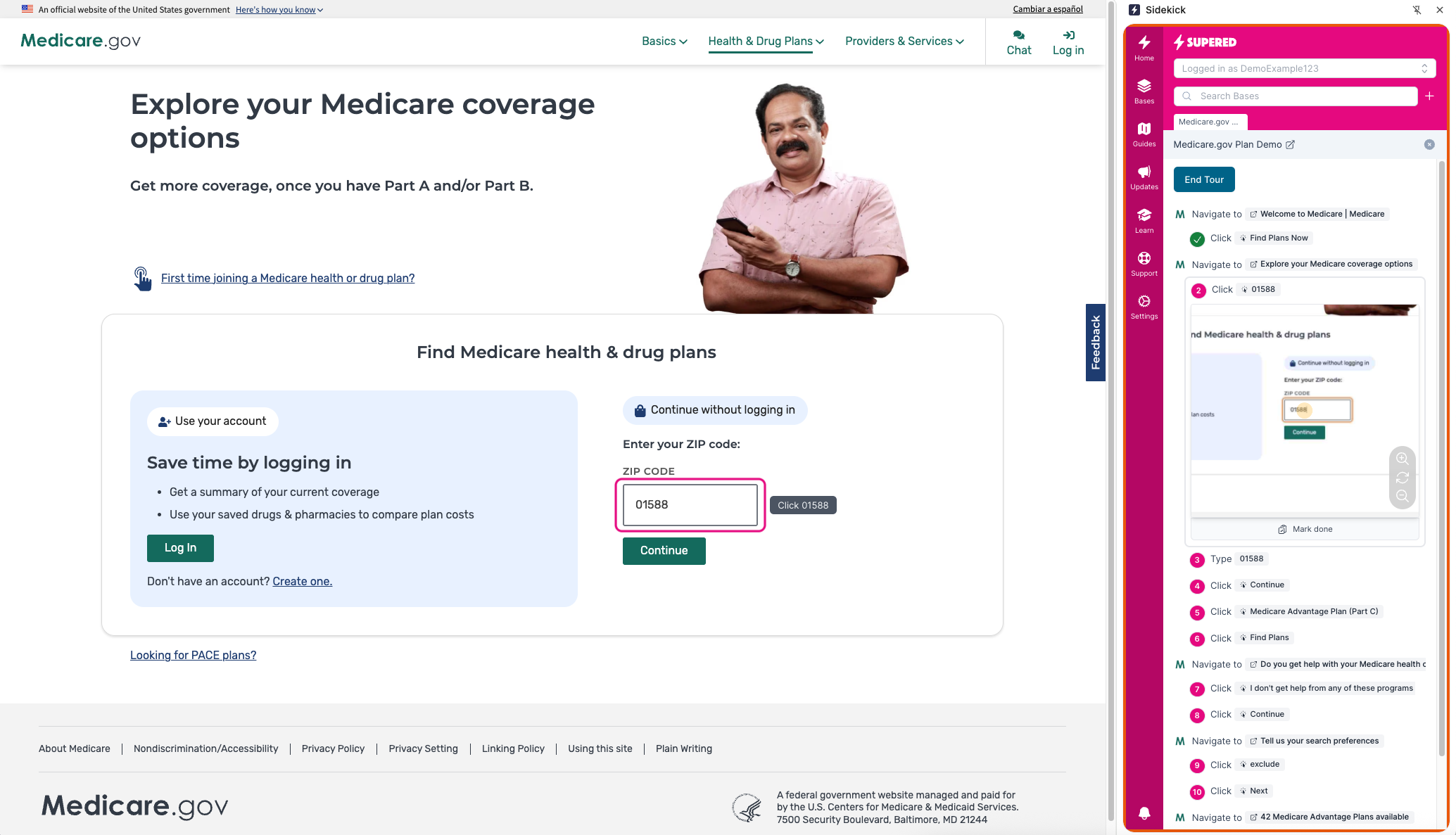Viewport: 1456px width, 835px height.
Task: Click the green Continue button
Action: 664,551
